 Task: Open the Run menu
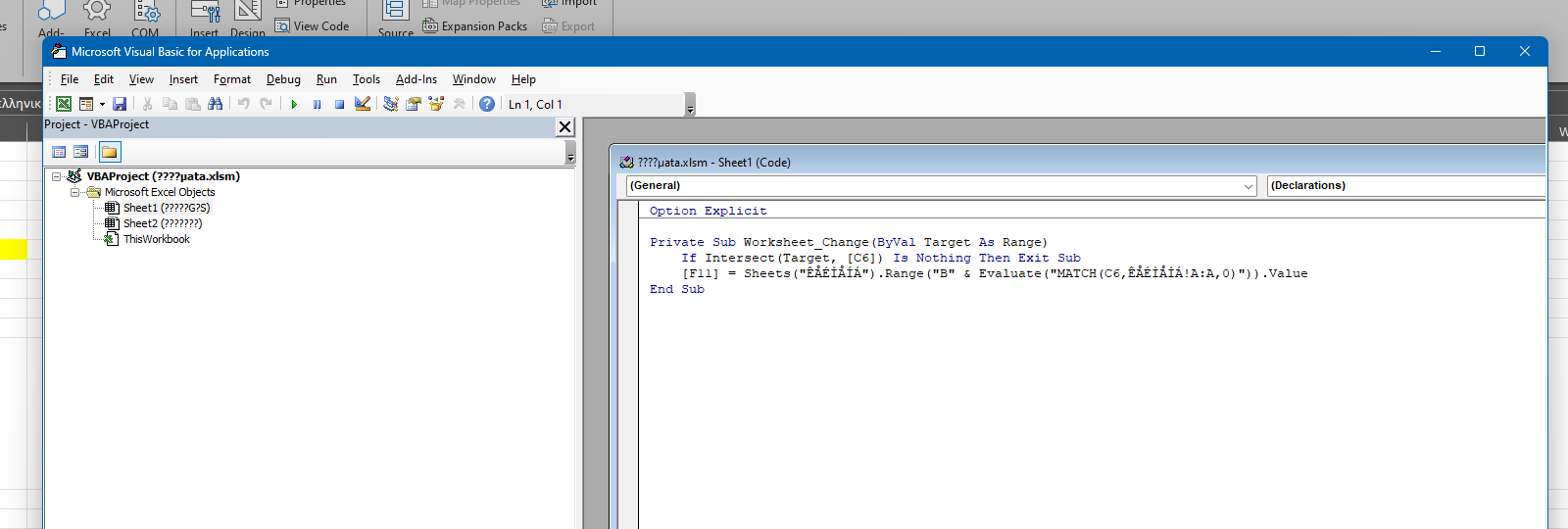tap(326, 79)
